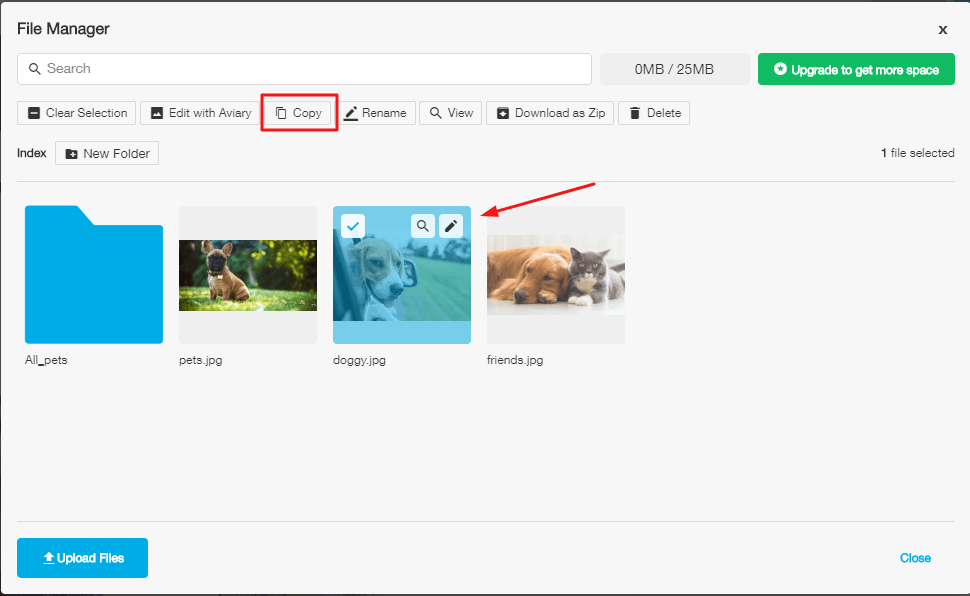Image resolution: width=970 pixels, height=596 pixels.
Task: Close the File Manager with the x
Action: tap(943, 30)
